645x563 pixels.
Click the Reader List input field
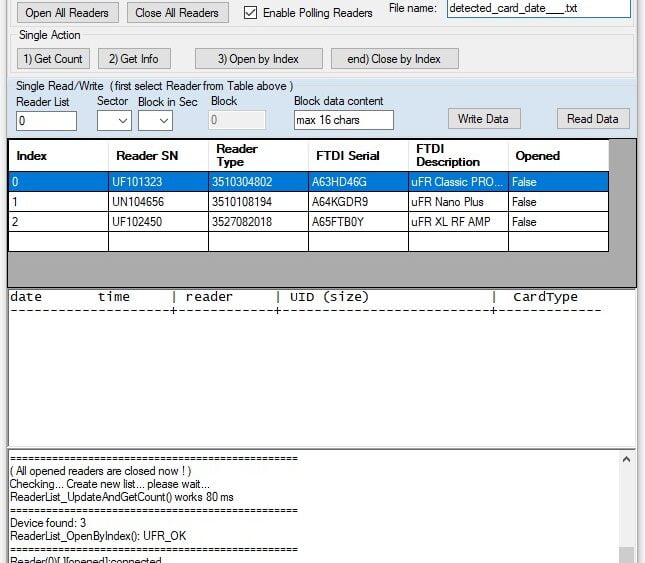[x=46, y=121]
